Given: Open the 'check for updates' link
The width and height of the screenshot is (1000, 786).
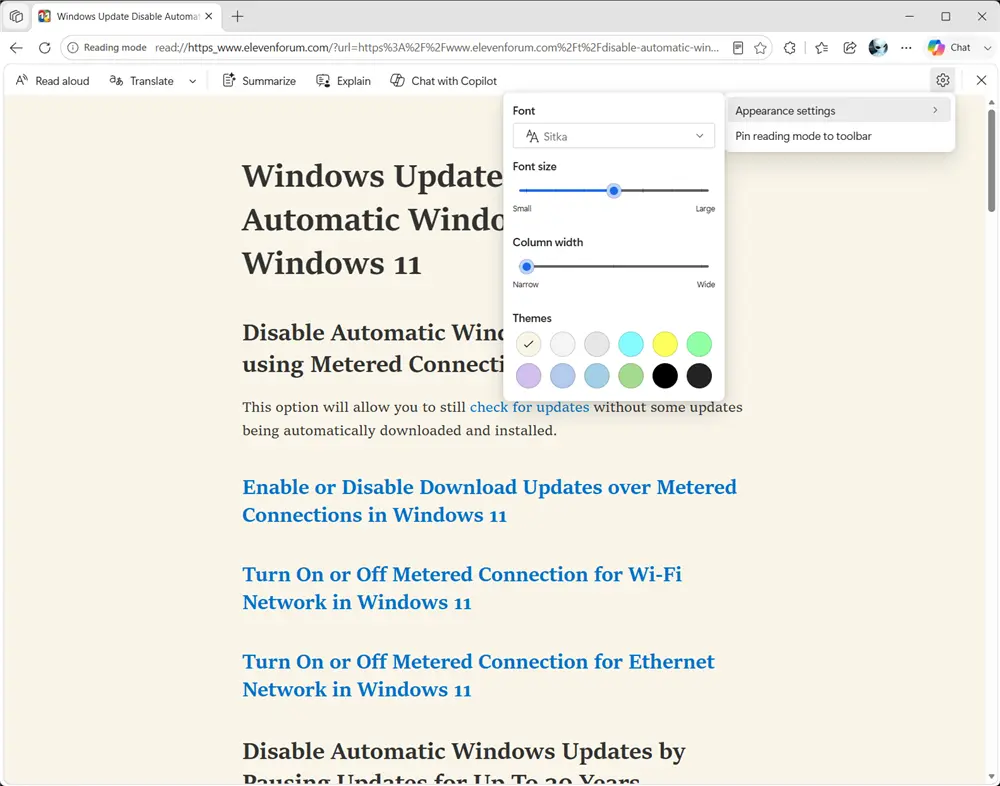Looking at the screenshot, I should coord(529,407).
